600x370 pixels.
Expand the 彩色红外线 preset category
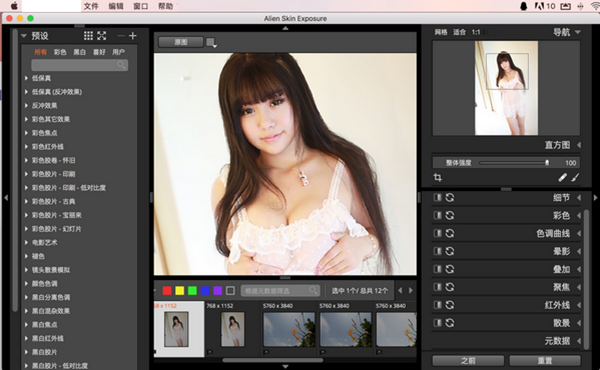pyautogui.click(x=26, y=147)
